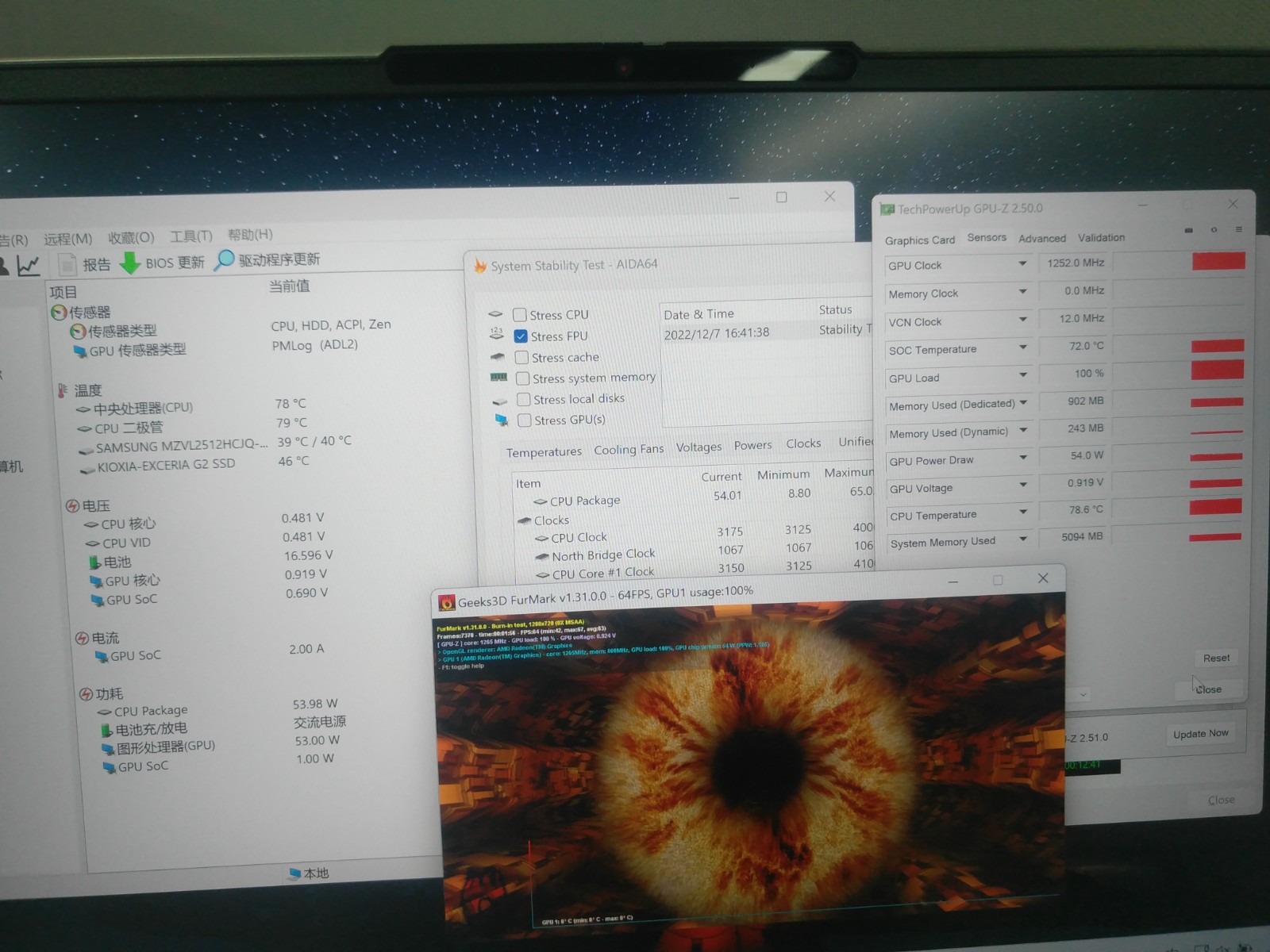1270x952 pixels.
Task: Click the 功耗 section icon
Action: click(x=87, y=694)
